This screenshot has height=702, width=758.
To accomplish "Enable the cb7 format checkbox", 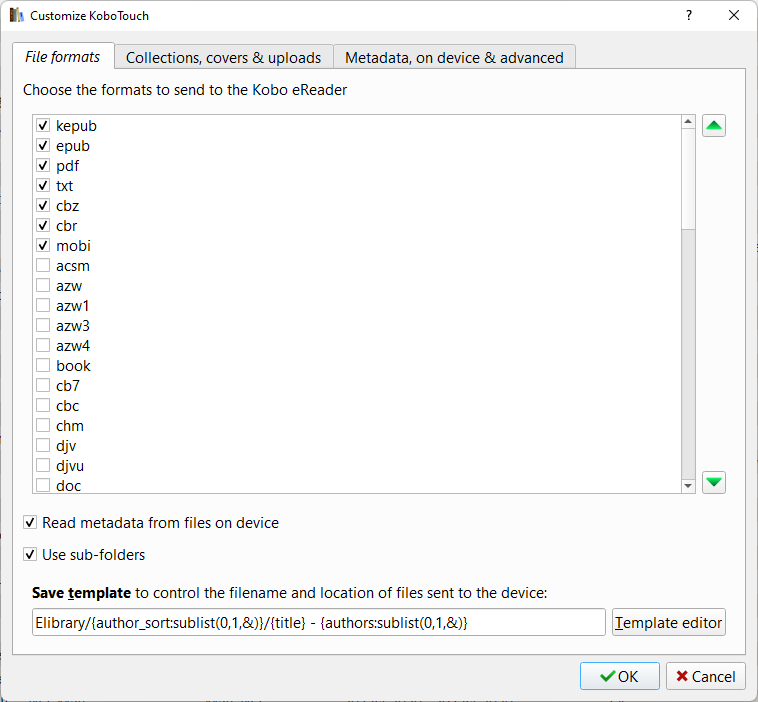I will coord(43,386).
